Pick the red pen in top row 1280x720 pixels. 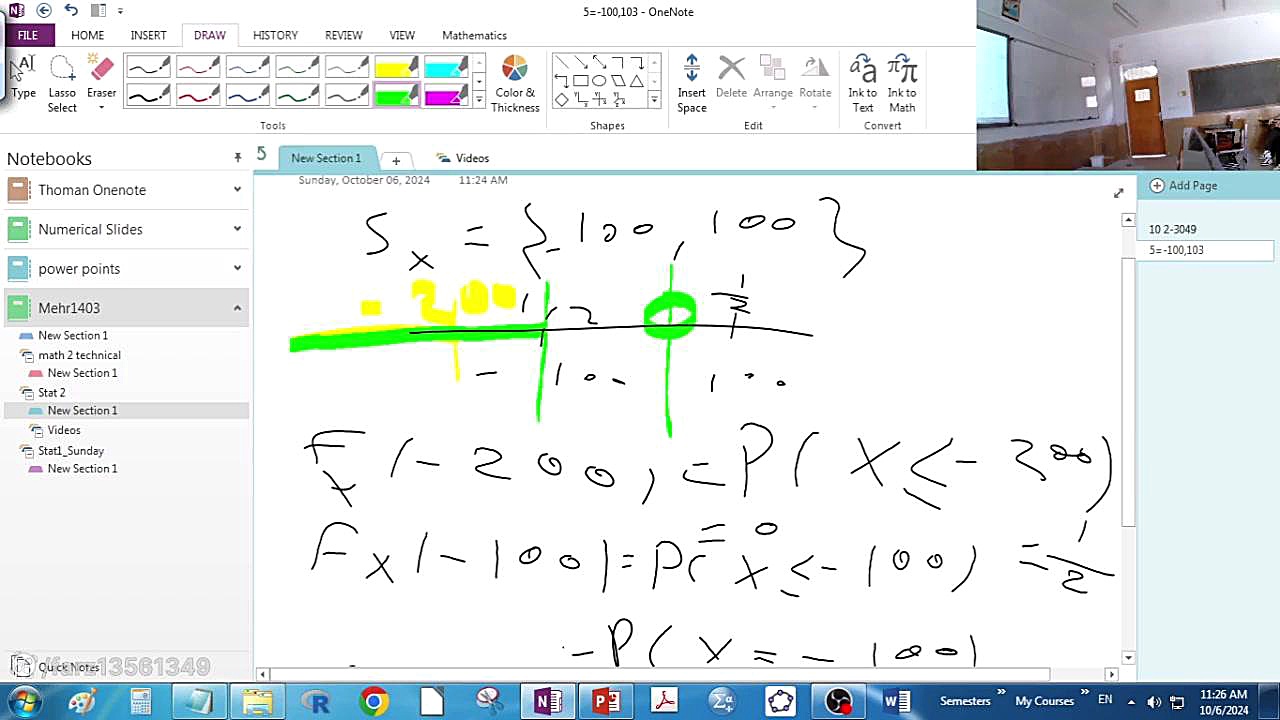(x=198, y=67)
